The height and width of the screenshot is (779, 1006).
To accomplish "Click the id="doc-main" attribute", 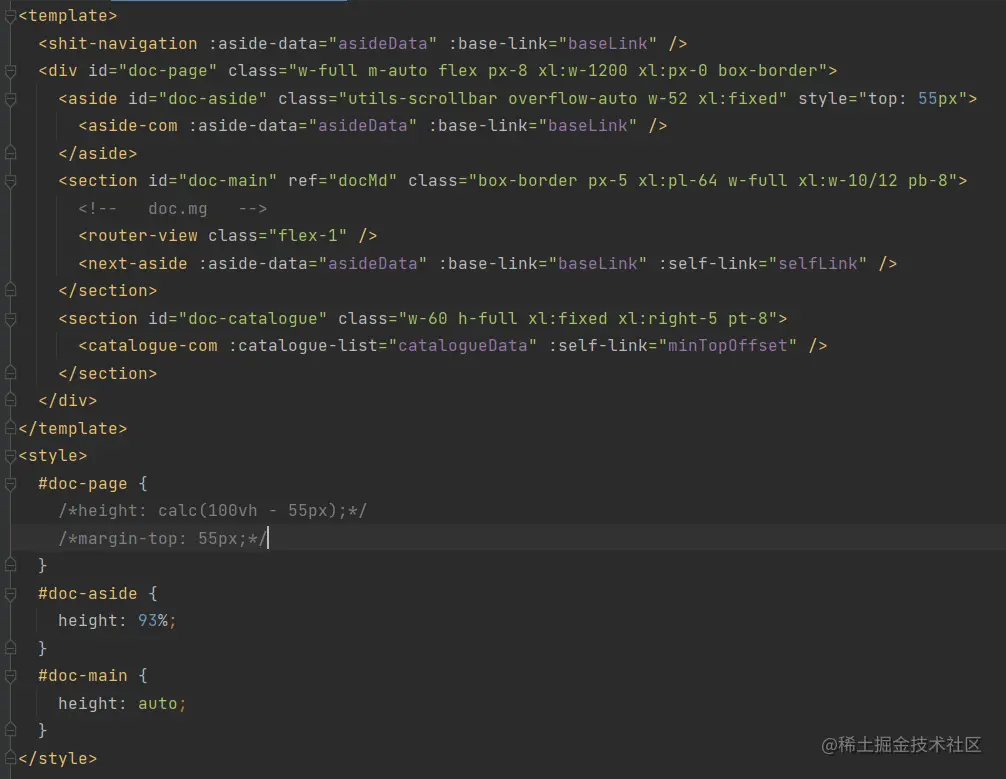I will 212,181.
